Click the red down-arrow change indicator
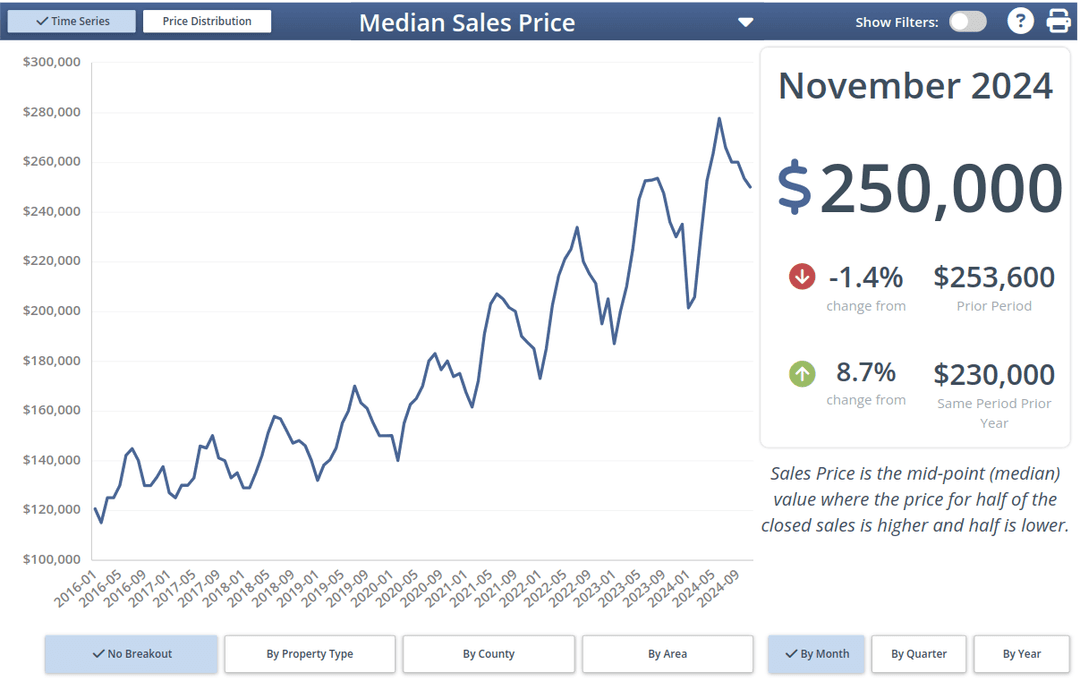Screen dimensions: 1080x682 pos(802,276)
